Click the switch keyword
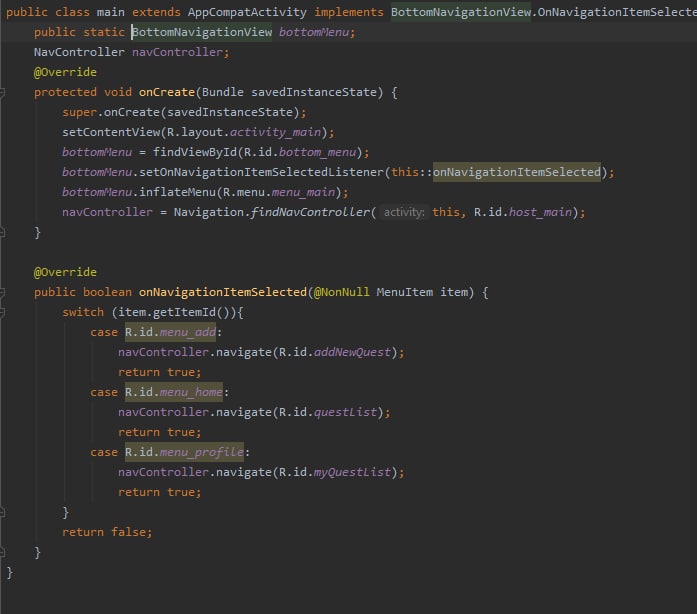This screenshot has height=614, width=697. point(83,312)
